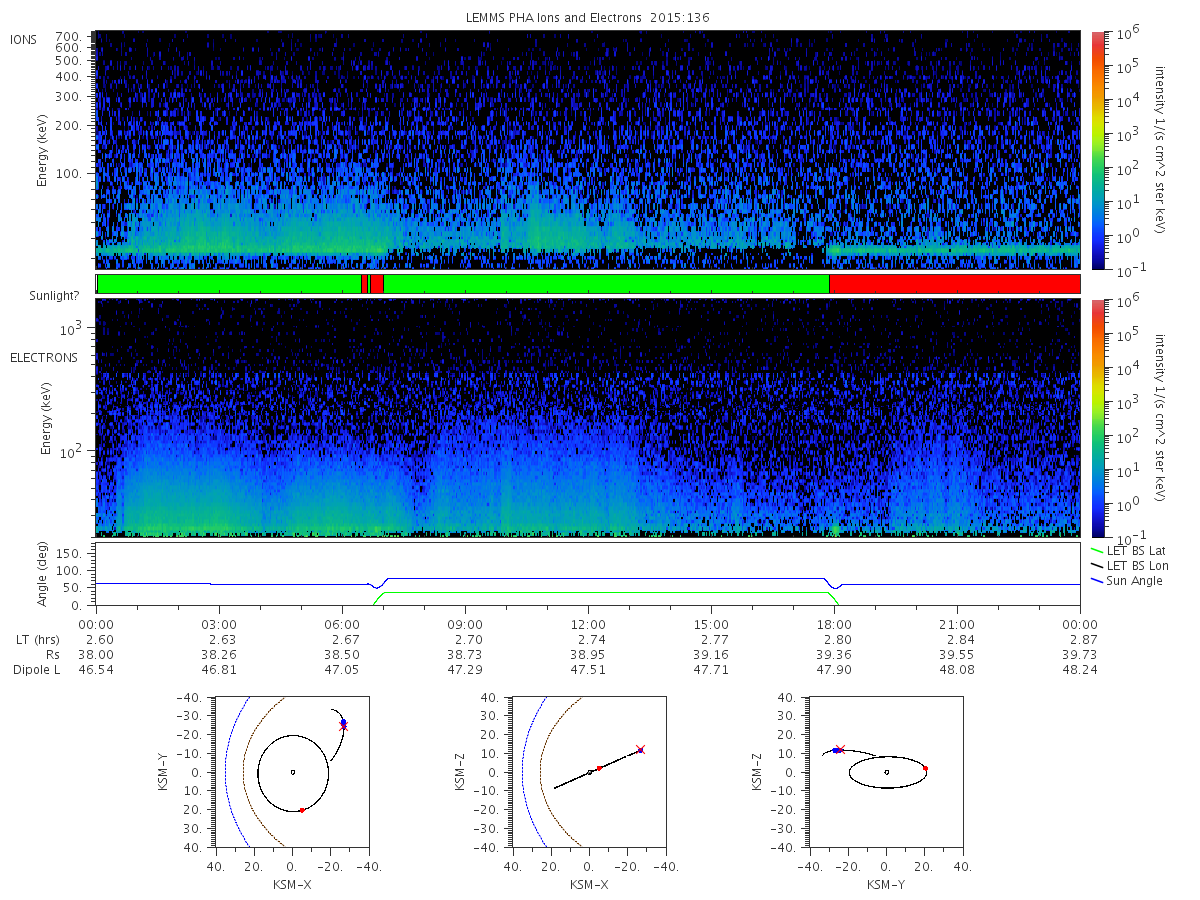Click the Rs value '38.00'
This screenshot has height=900, width=1200.
pos(96,654)
